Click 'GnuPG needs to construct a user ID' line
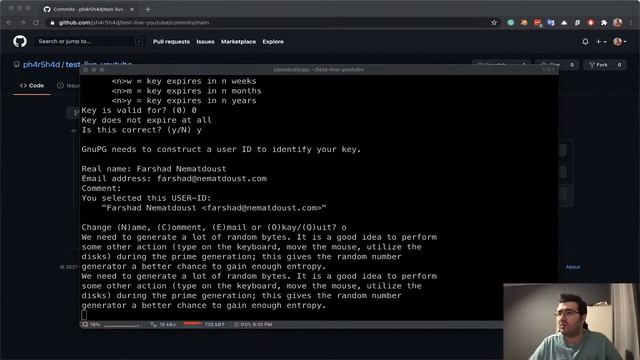Viewport: 640px width, 360px height. 221,149
